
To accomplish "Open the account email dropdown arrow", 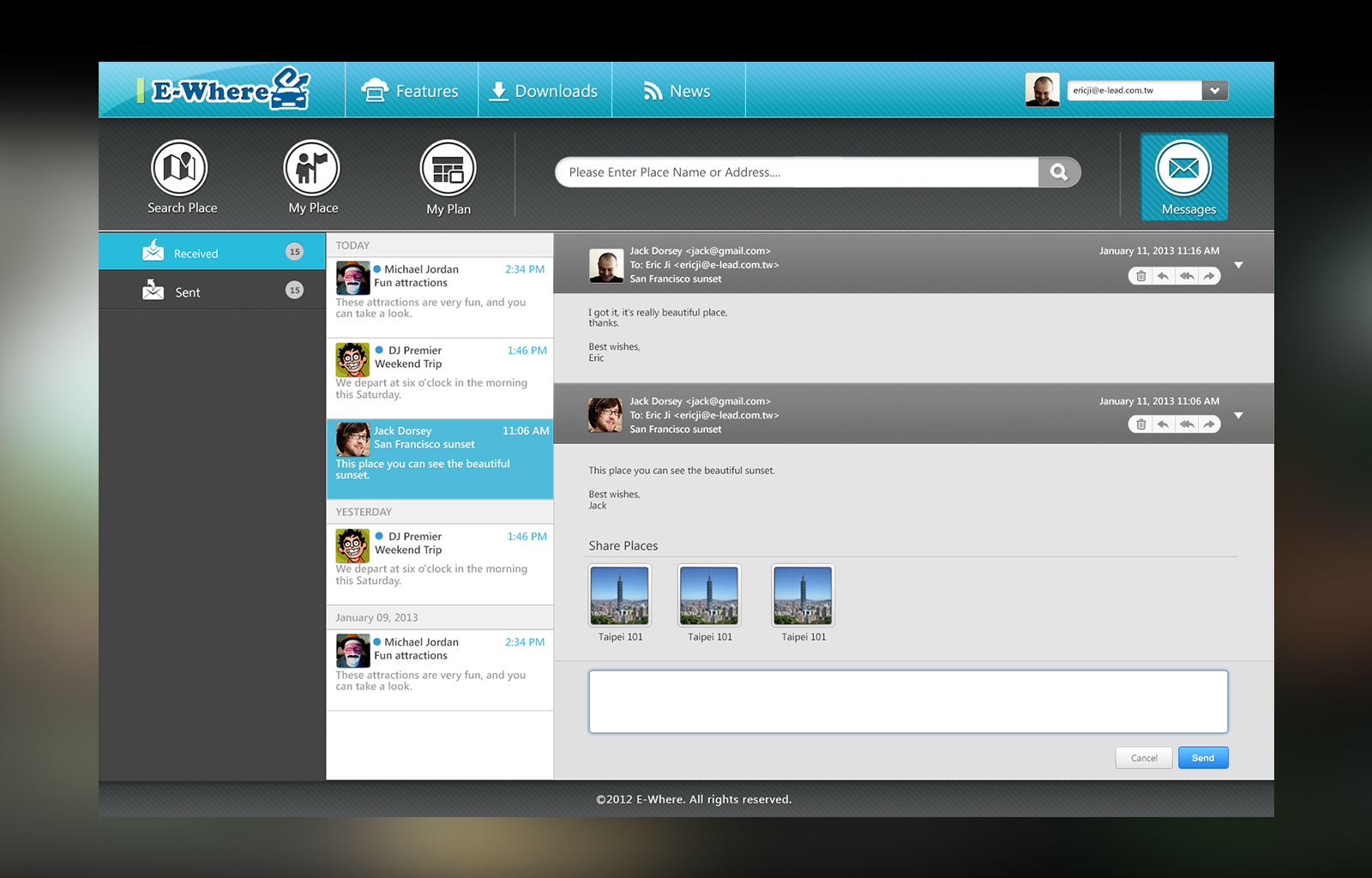I will click(1214, 90).
